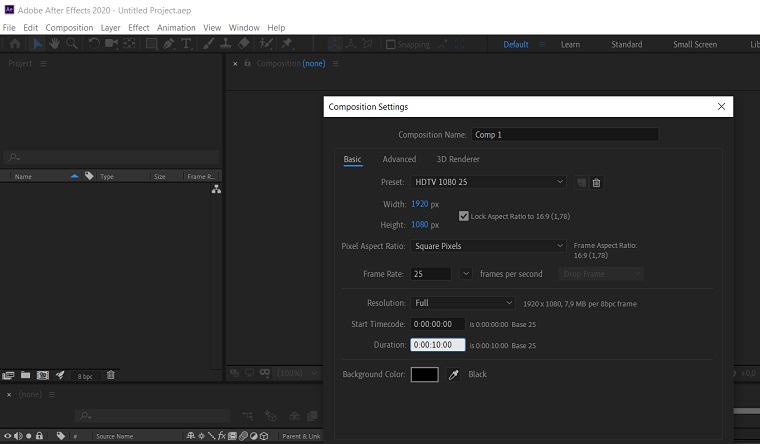Open the Preset dropdown HDTV 1080 25
The width and height of the screenshot is (760, 444).
489,182
